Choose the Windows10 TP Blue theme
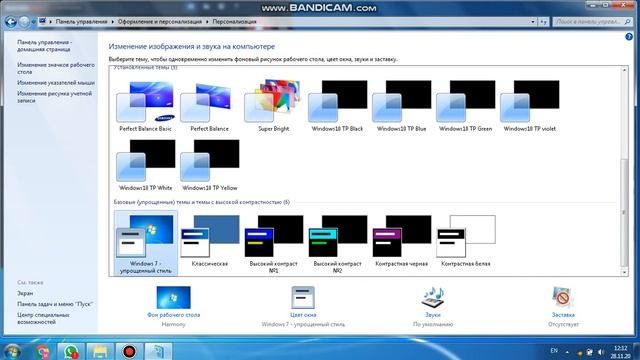The height and width of the screenshot is (360, 640). coord(401,106)
